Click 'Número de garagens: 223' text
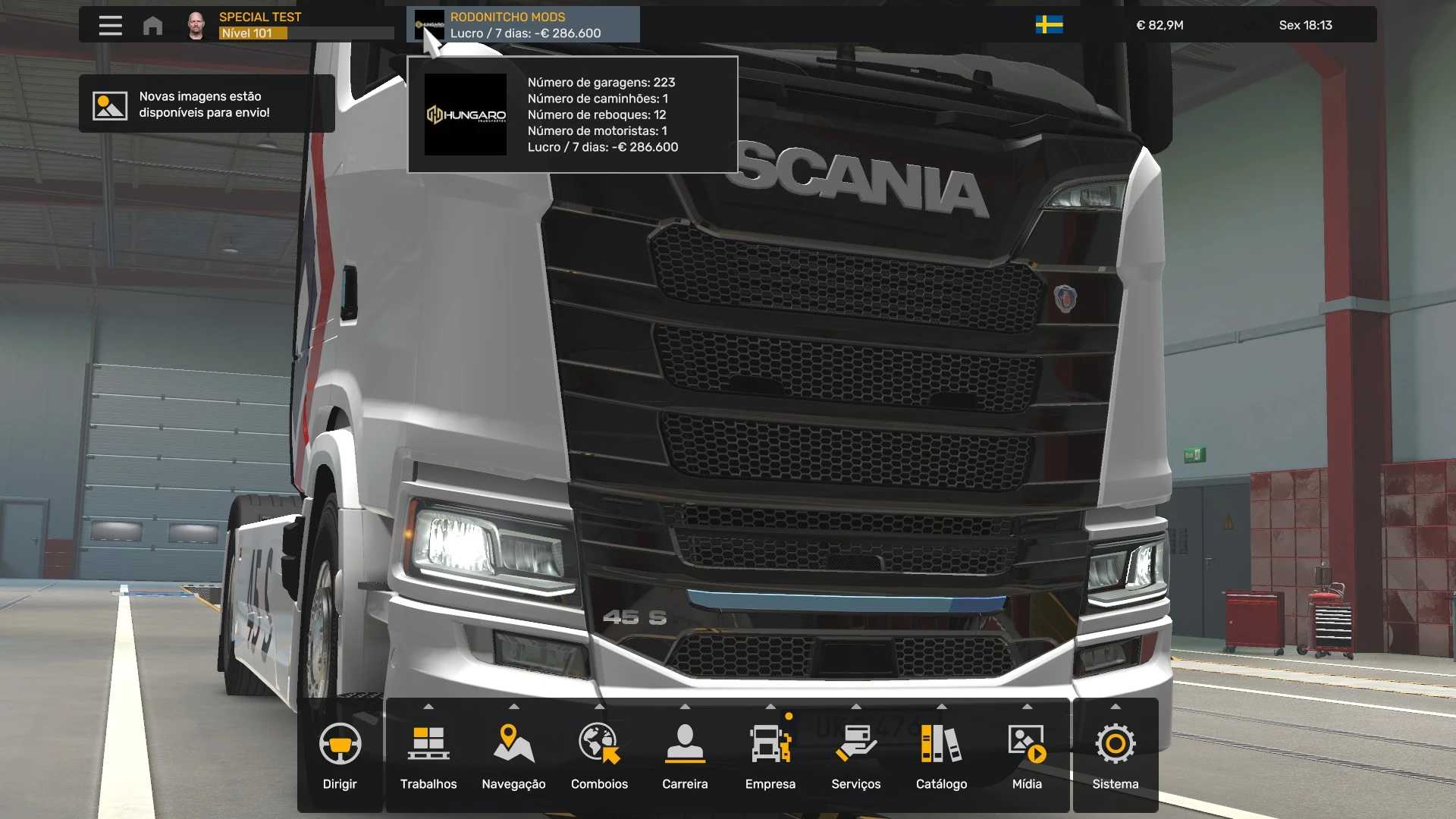Screen dimensions: 1456x819 click(x=601, y=82)
